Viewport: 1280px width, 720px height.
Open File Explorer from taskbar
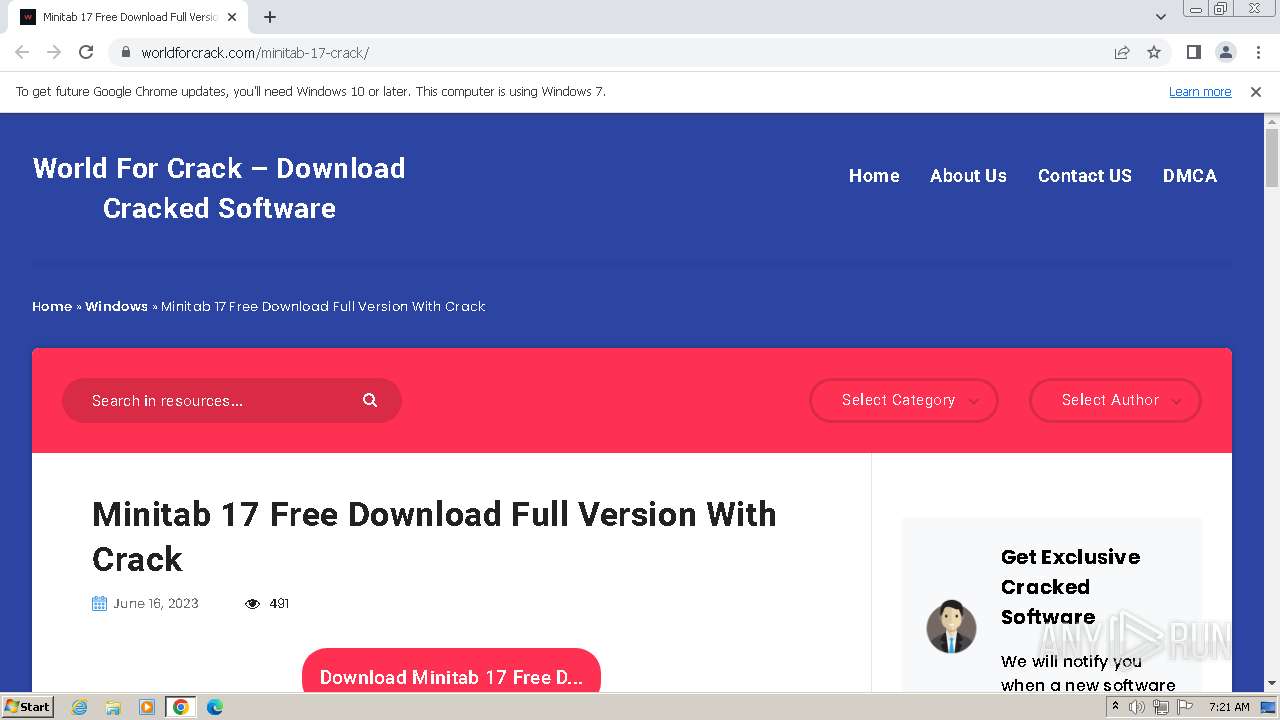pyautogui.click(x=113, y=707)
